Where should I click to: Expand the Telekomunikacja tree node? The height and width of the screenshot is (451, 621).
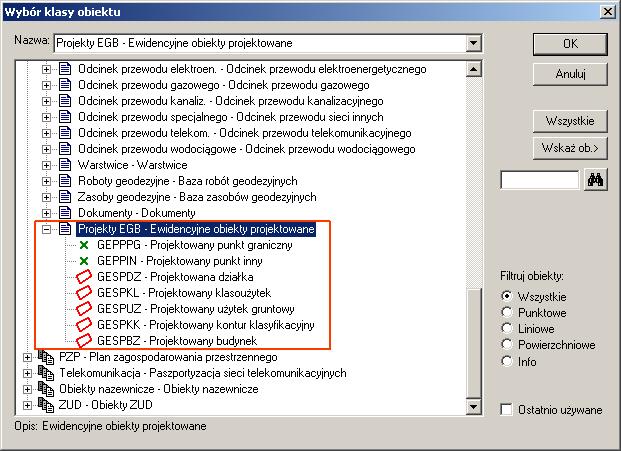click(x=27, y=373)
